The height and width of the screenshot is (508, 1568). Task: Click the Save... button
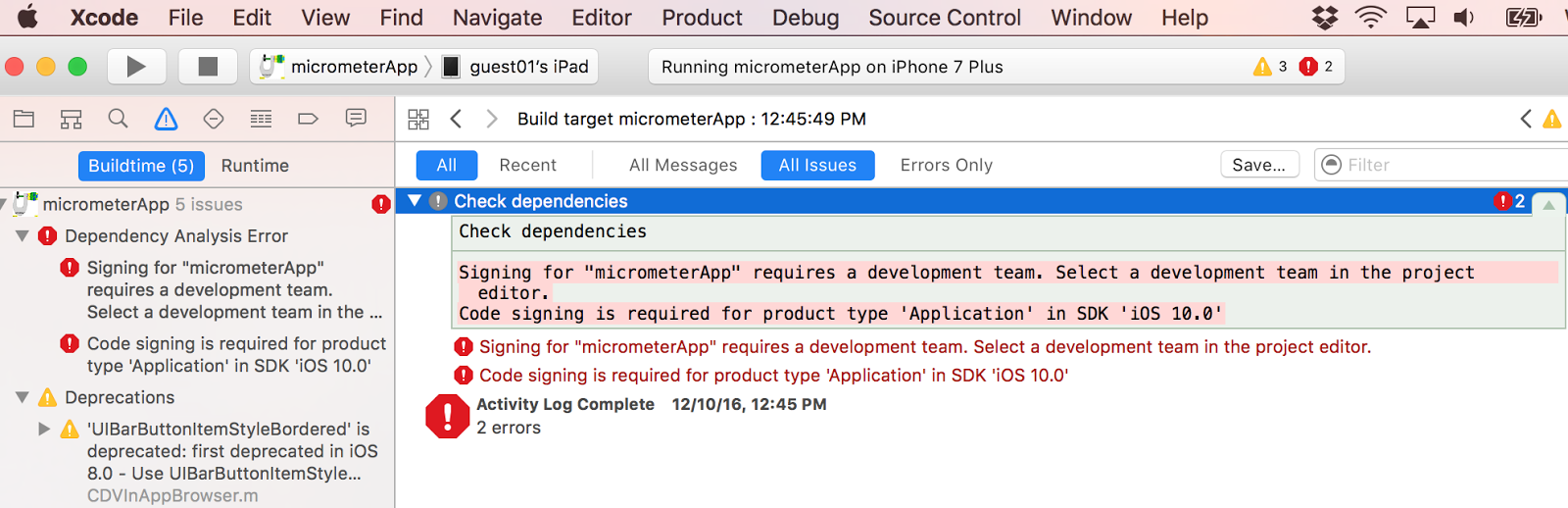[x=1258, y=165]
